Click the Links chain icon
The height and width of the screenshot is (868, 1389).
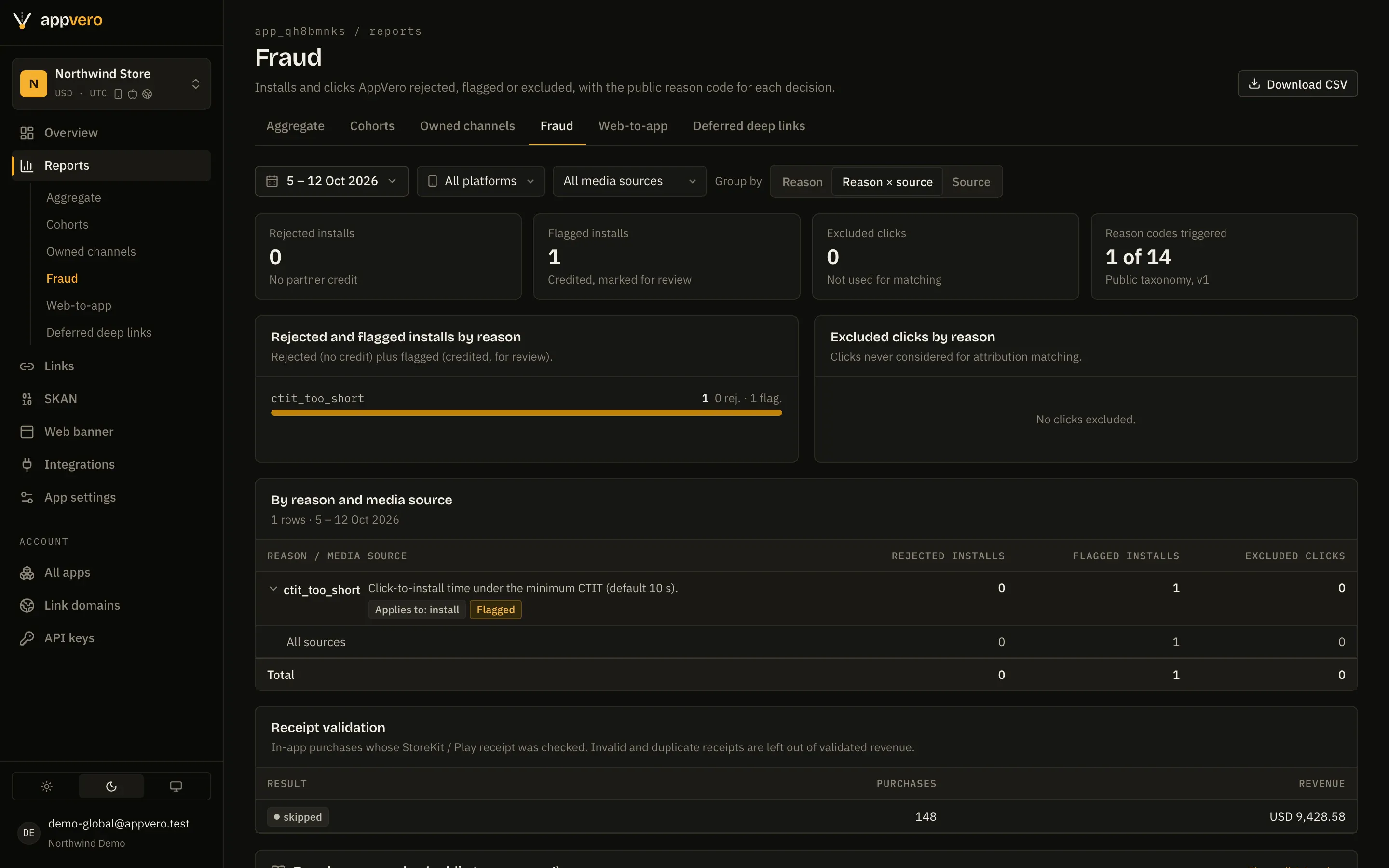coord(27,366)
